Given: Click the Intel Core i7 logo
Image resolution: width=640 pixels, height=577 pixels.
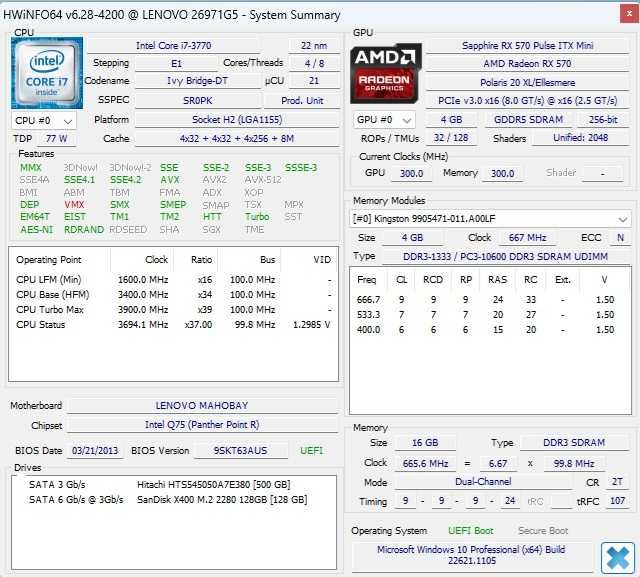Looking at the screenshot, I should [47, 73].
